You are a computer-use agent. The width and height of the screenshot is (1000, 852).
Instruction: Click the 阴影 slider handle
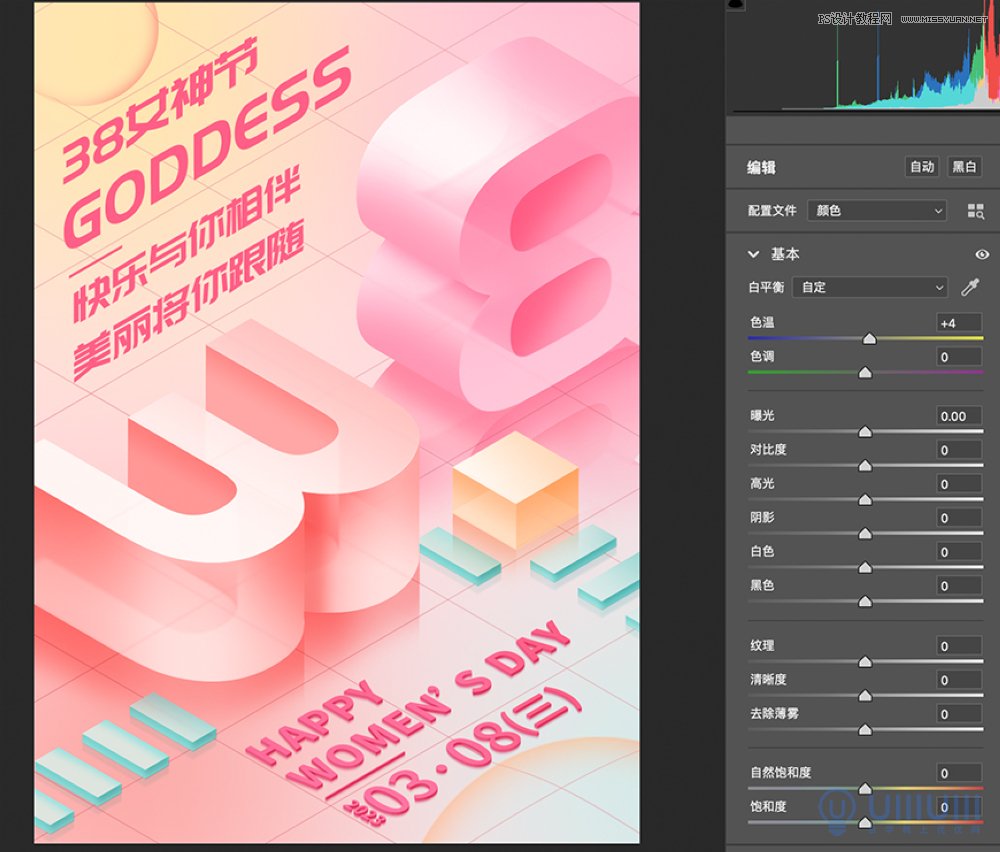coord(865,534)
